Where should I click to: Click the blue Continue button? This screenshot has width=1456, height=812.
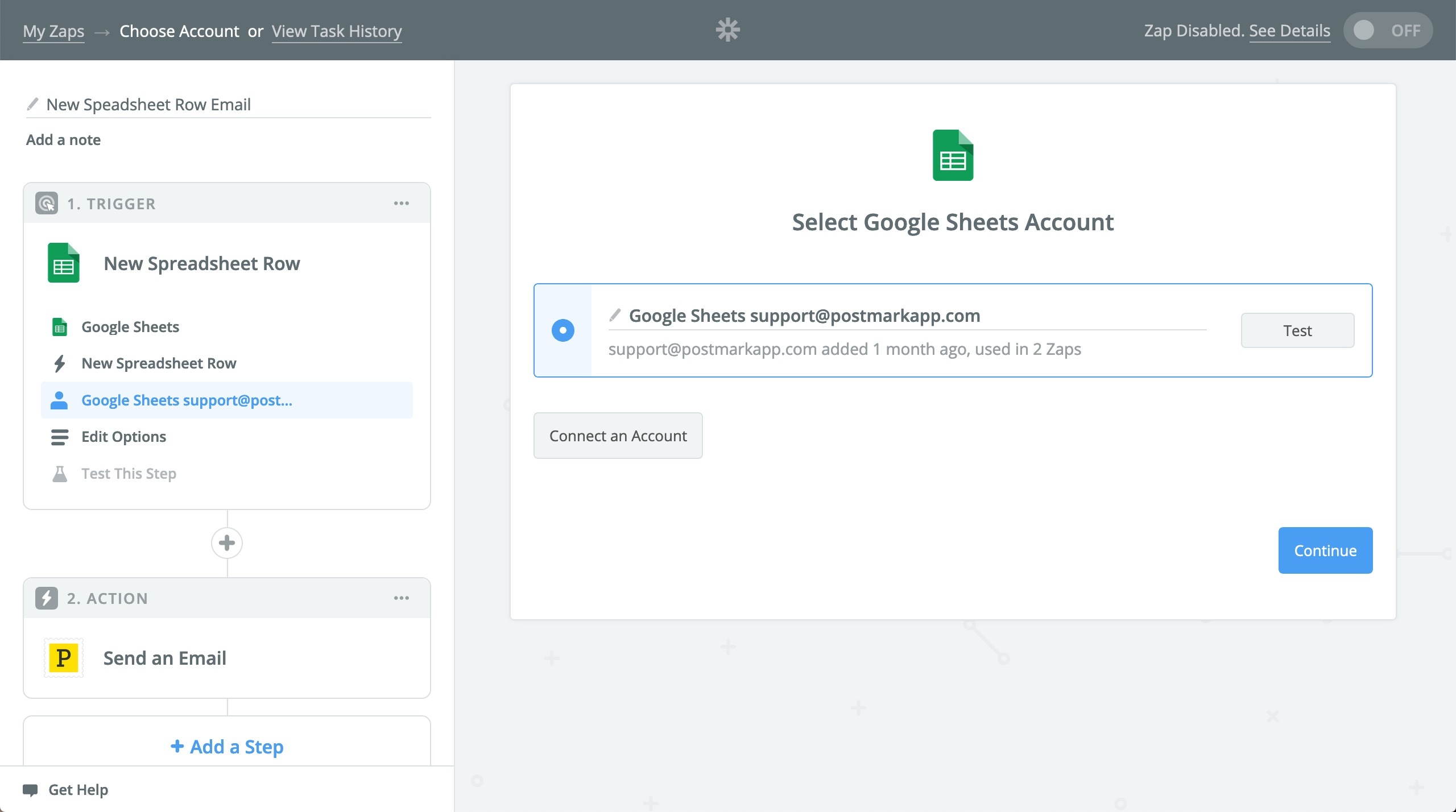[1326, 550]
